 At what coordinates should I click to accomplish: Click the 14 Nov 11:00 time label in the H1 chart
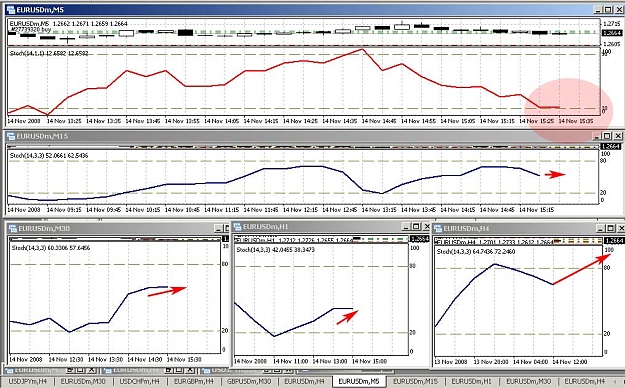point(290,362)
